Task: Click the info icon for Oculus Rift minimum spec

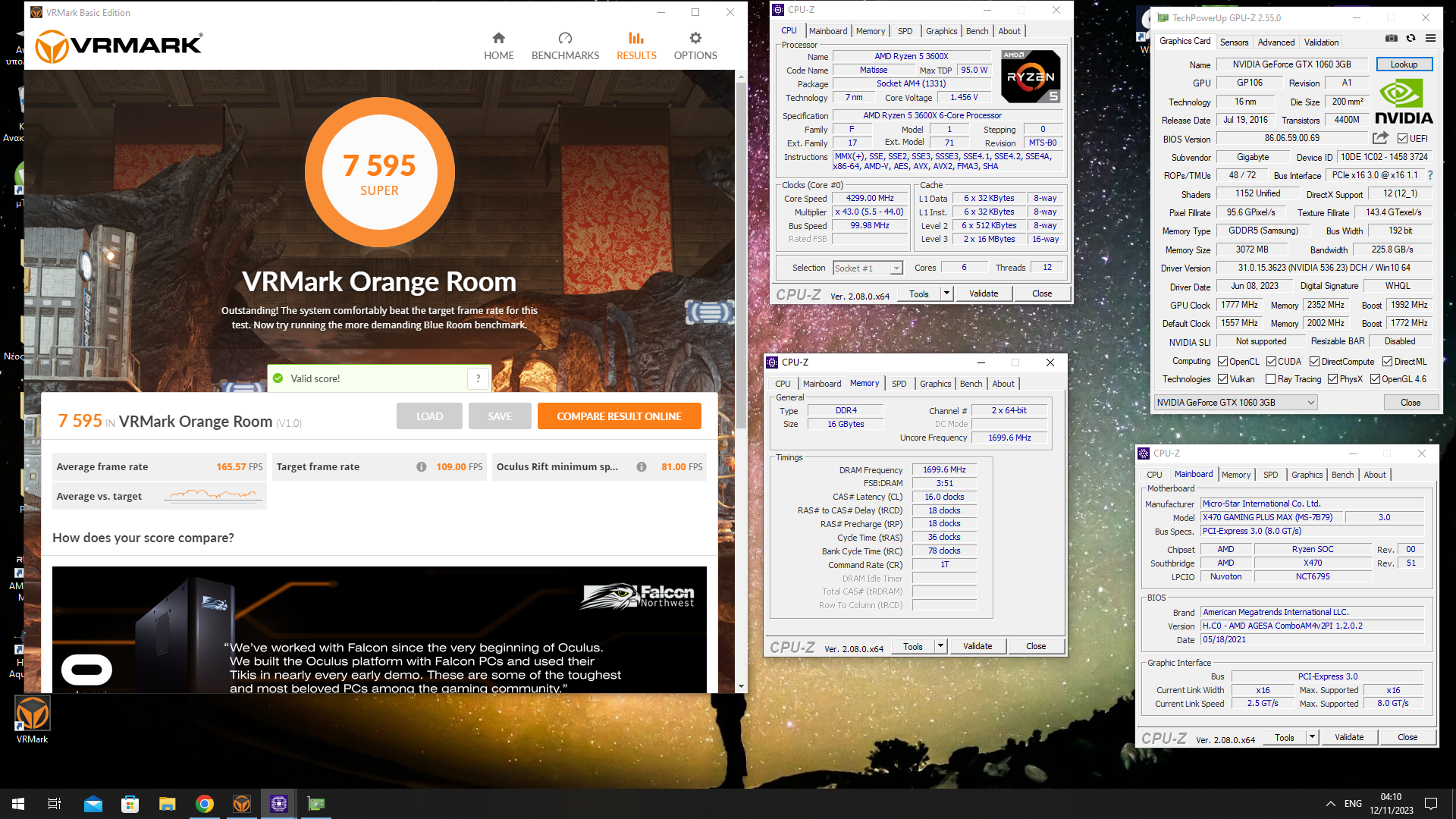Action: pos(642,467)
